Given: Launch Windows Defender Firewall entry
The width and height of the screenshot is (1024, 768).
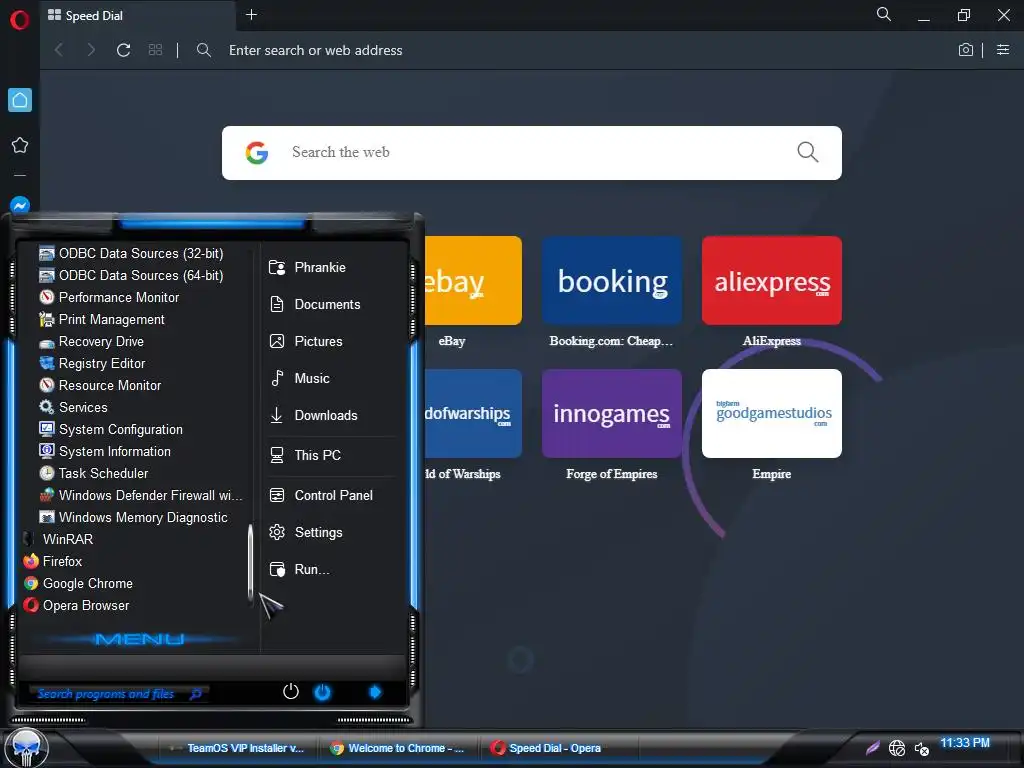Looking at the screenshot, I should pyautogui.click(x=140, y=496).
